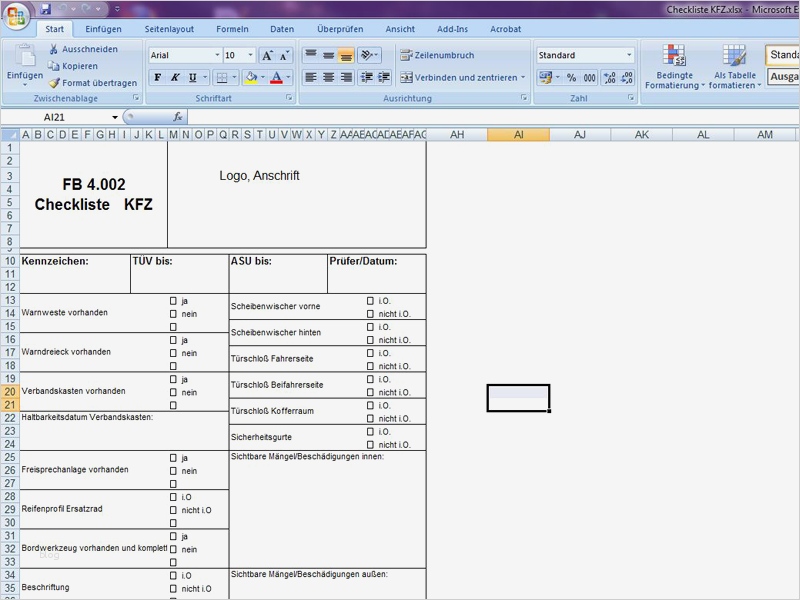Click Verbinden und zentrieren button
This screenshot has height=600, width=800.
click(x=458, y=78)
